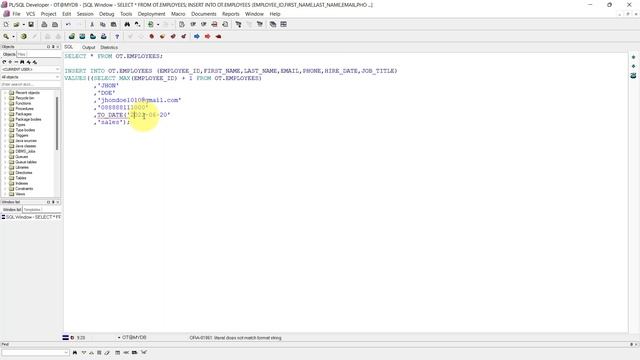Screen dimensions: 640x360
Task: Click the Paste clipboard icon
Action: coord(113,24)
